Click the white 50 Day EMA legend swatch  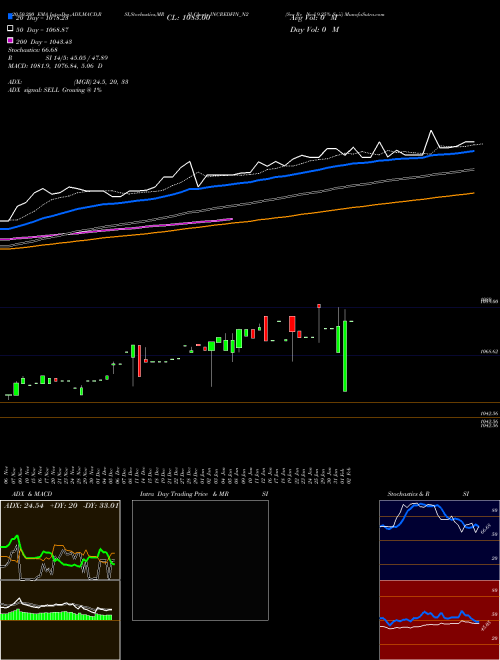(x=10, y=29)
